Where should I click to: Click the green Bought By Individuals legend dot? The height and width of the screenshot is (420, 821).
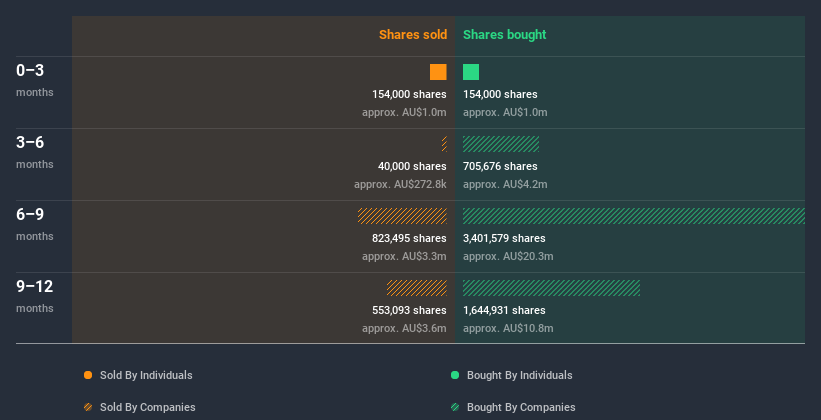[x=455, y=375]
